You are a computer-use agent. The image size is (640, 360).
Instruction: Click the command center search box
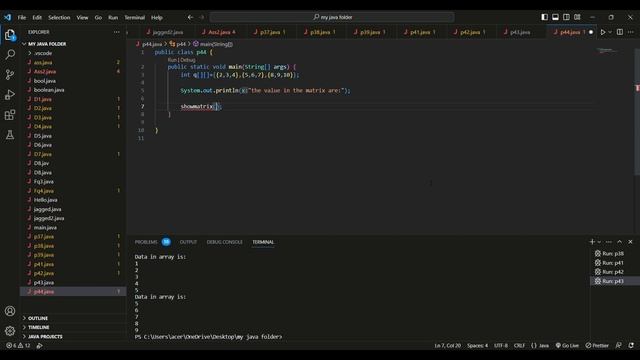(x=332, y=17)
